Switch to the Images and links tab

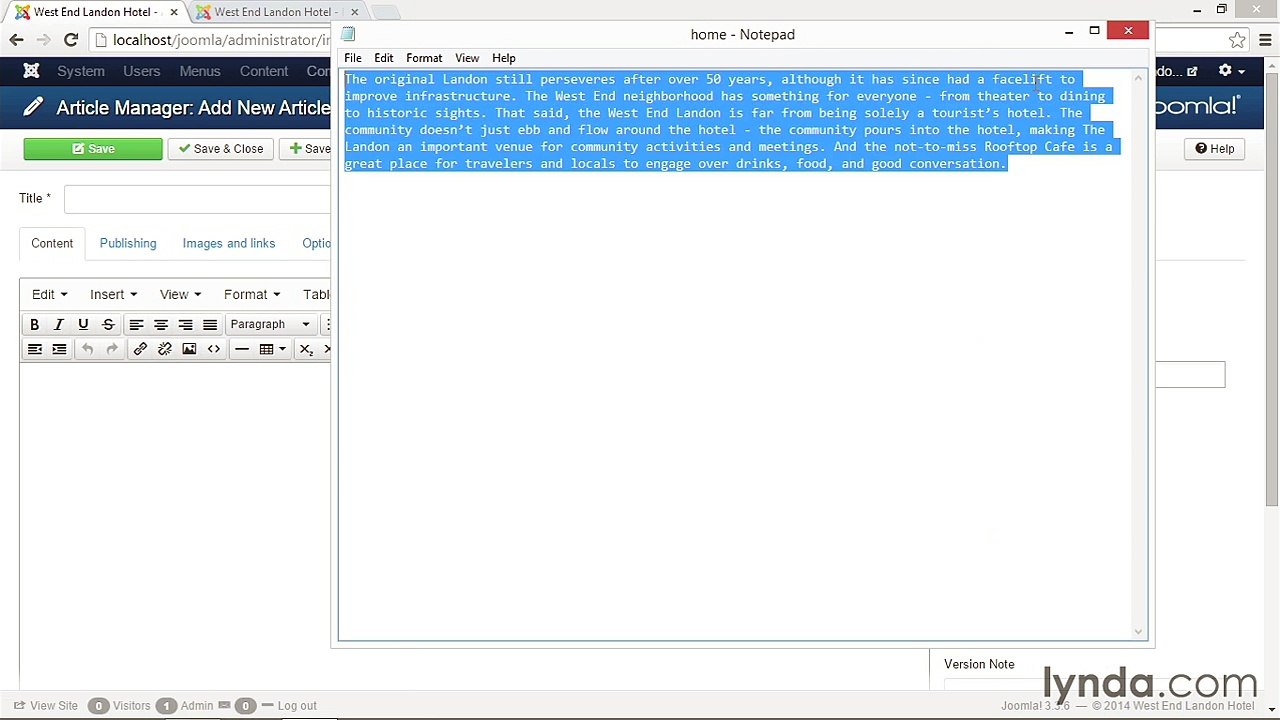point(229,243)
